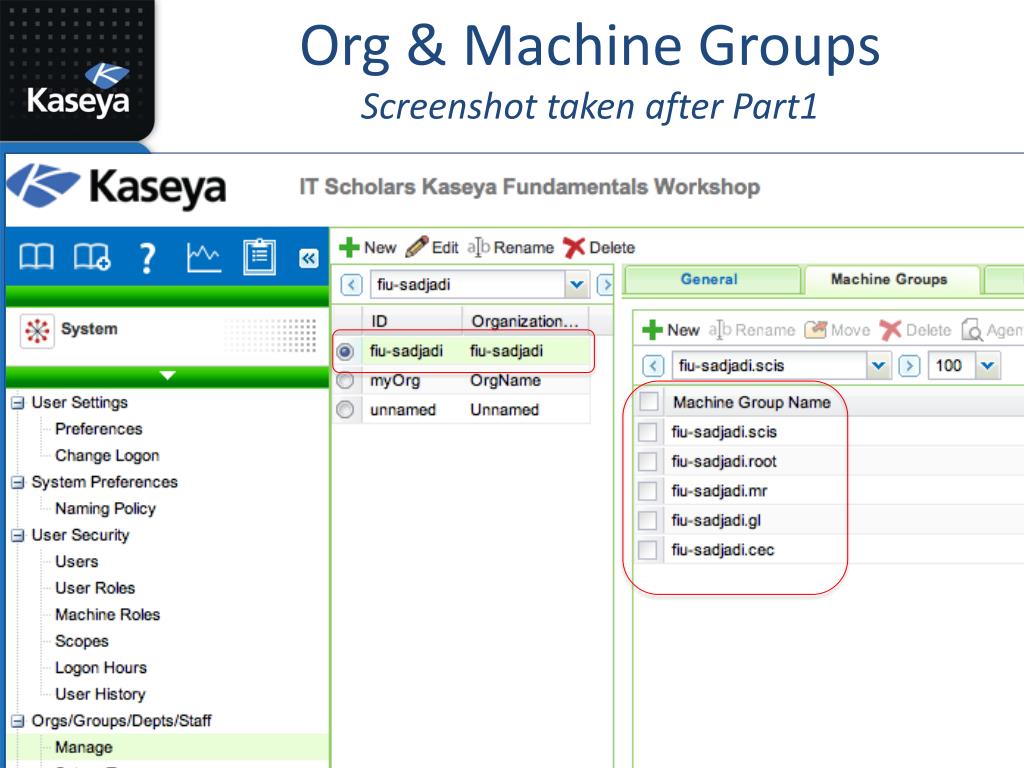Click the System module icon
The image size is (1024, 768).
tap(37, 330)
